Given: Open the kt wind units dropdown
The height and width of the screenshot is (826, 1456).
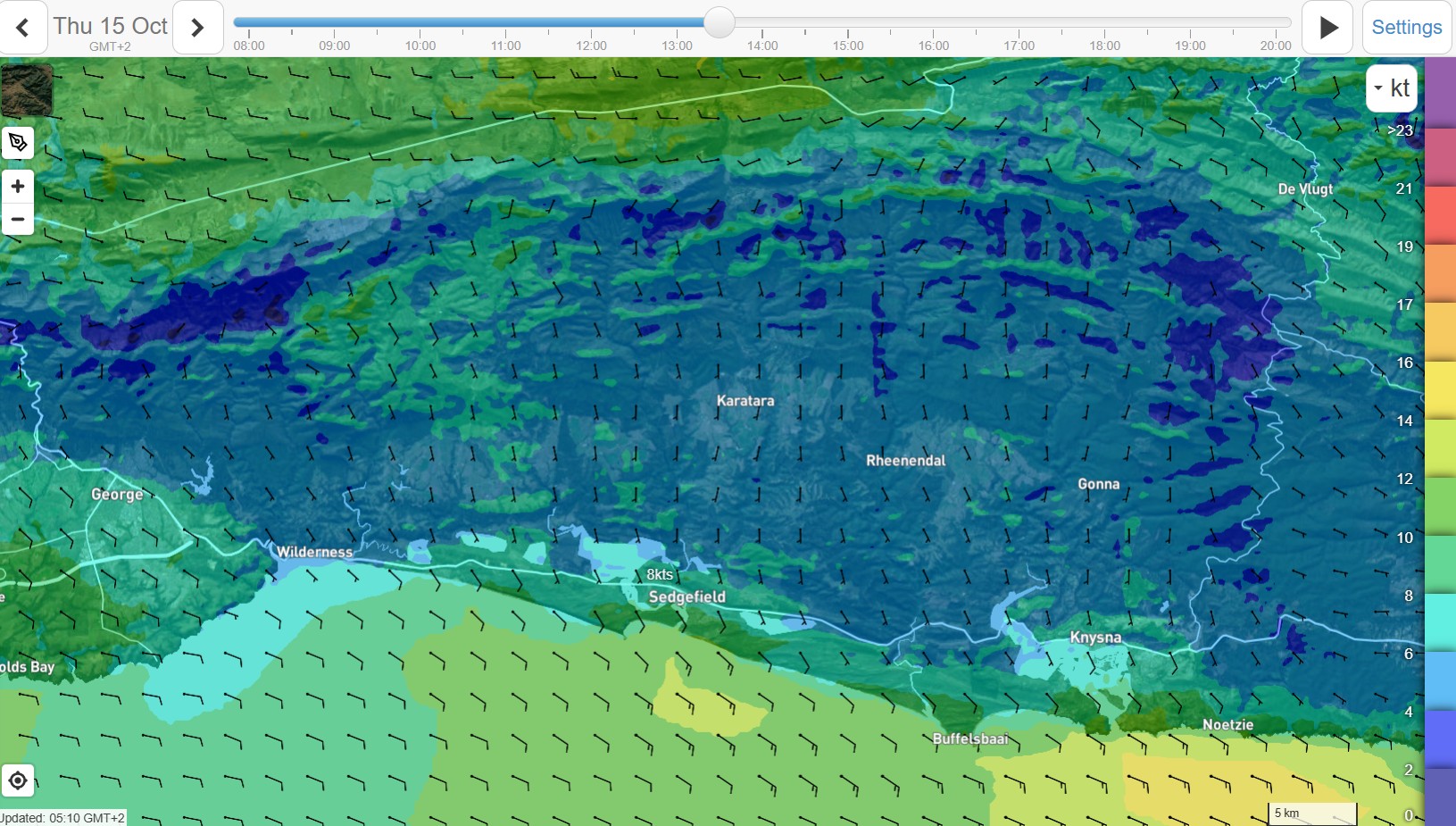Looking at the screenshot, I should (x=1392, y=88).
